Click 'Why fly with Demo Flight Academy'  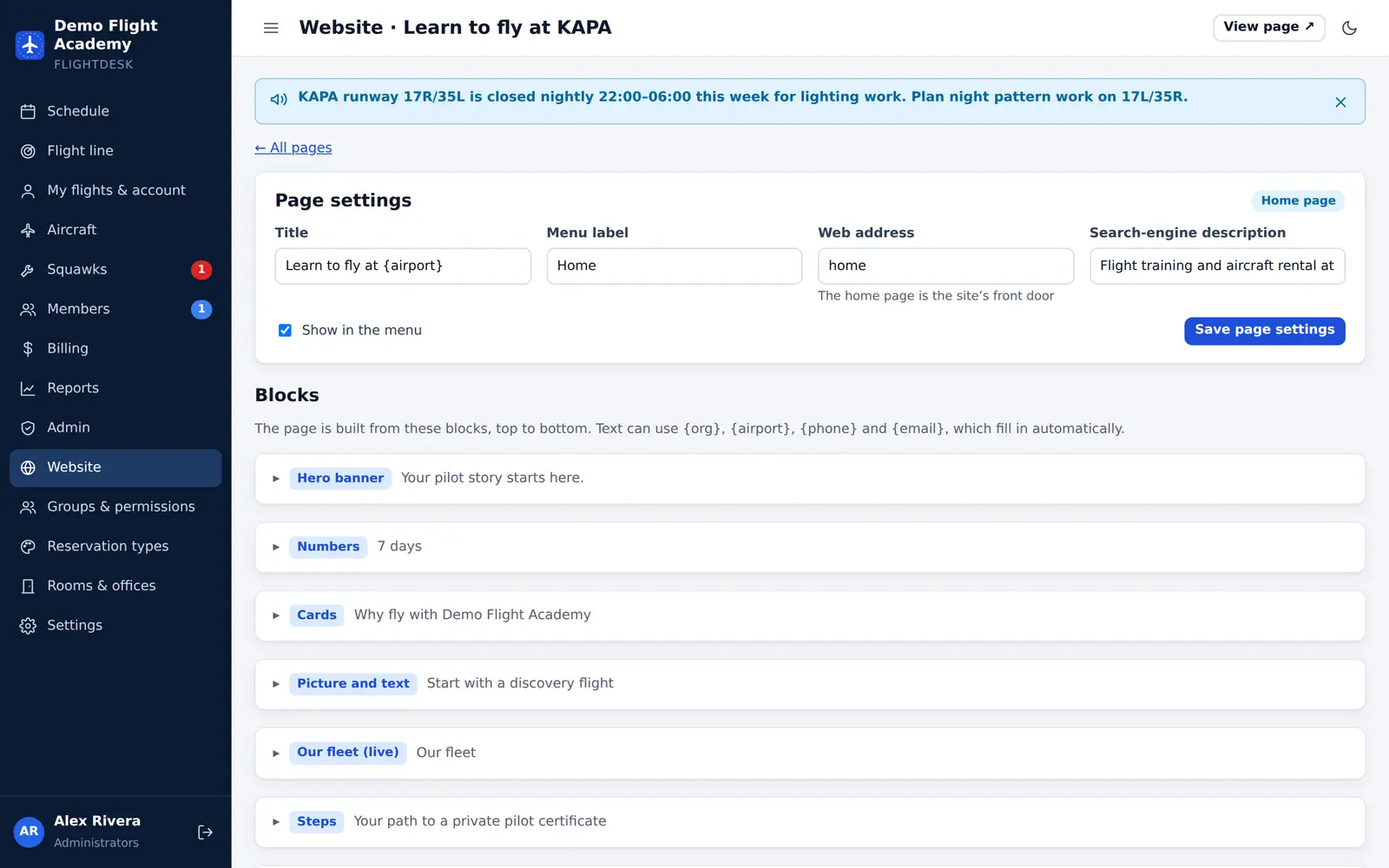[472, 615]
